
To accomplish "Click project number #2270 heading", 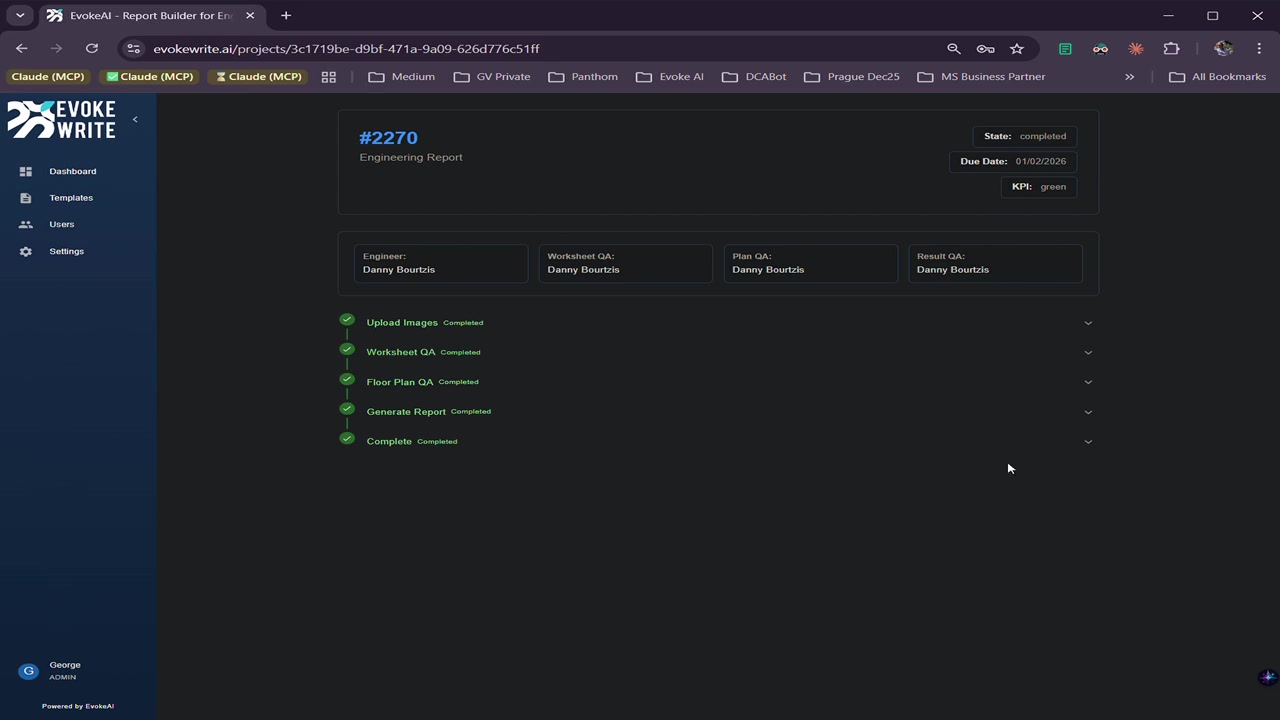I will [x=388, y=138].
